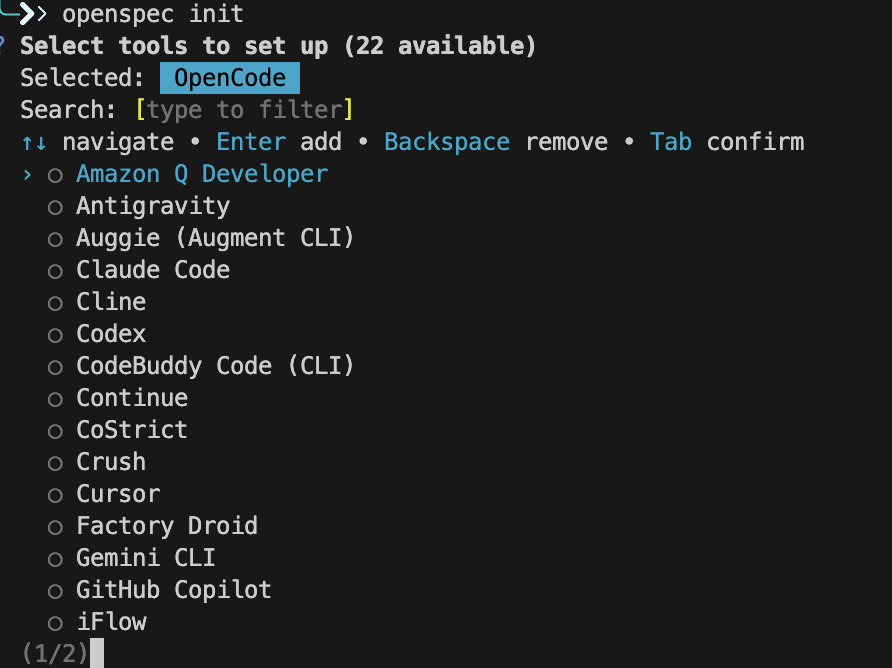Toggle the Factory Droid option circle
This screenshot has height=668, width=892.
point(56,527)
